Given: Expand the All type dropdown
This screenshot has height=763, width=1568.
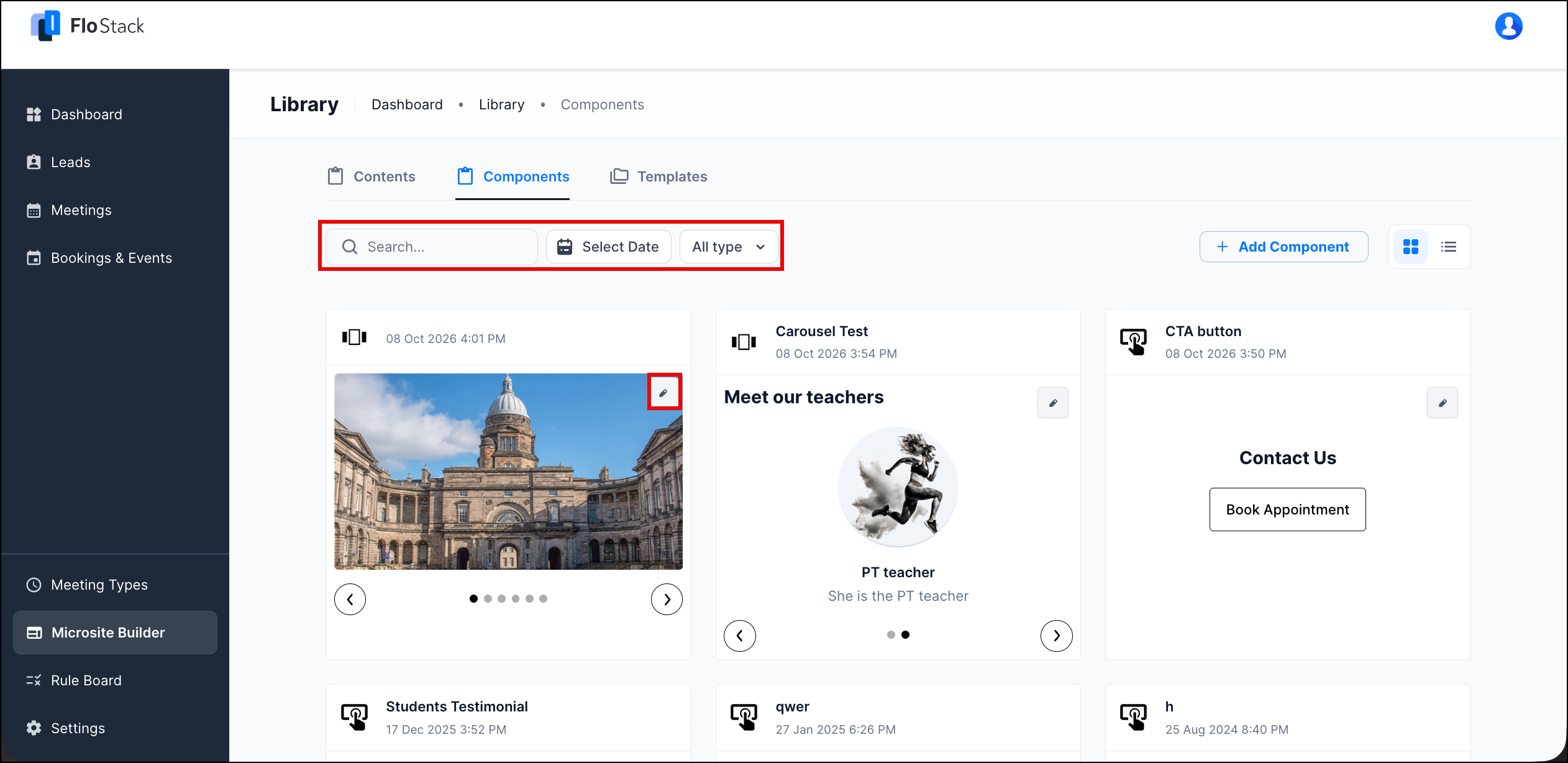Looking at the screenshot, I should coord(729,247).
